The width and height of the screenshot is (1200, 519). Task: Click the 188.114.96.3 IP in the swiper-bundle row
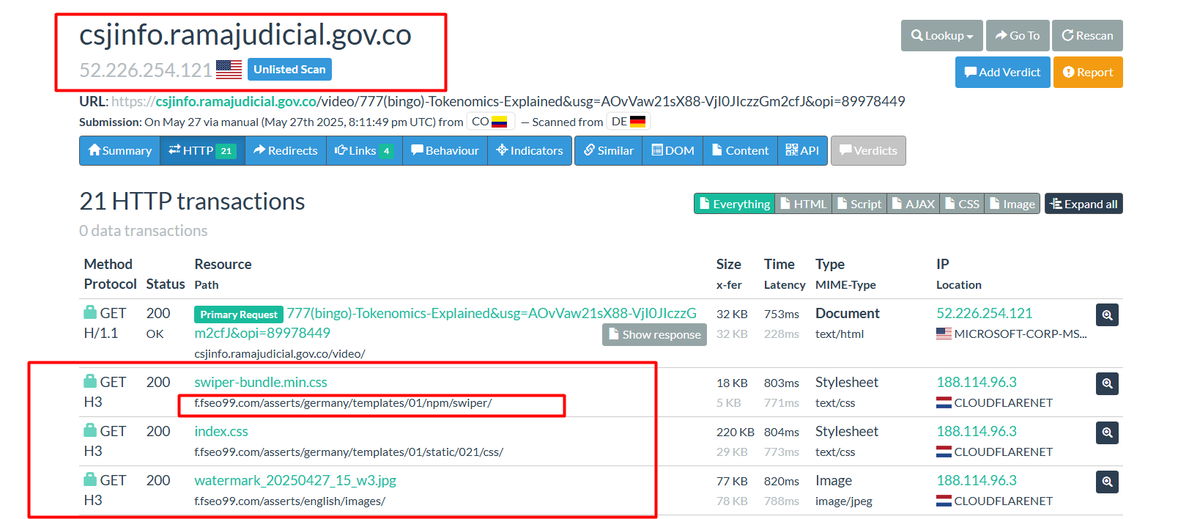976,382
